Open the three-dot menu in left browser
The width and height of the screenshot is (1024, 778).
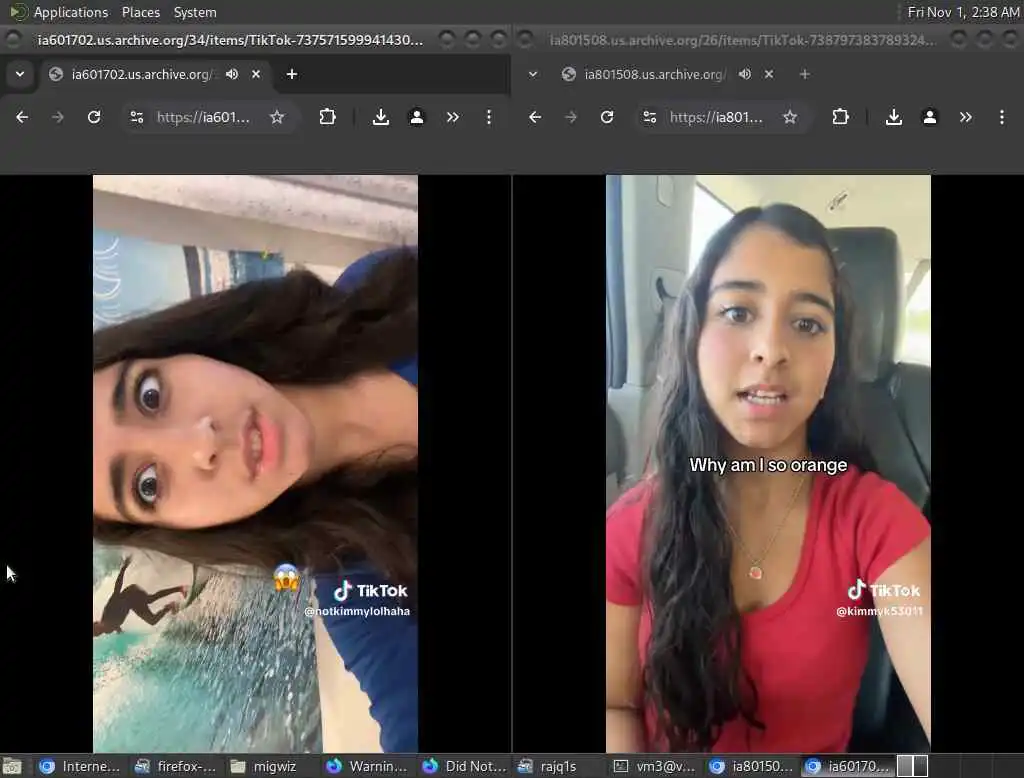(x=488, y=117)
